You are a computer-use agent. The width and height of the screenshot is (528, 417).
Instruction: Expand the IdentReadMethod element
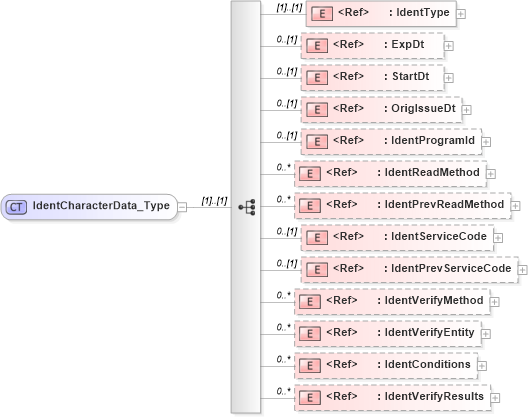[491, 174]
